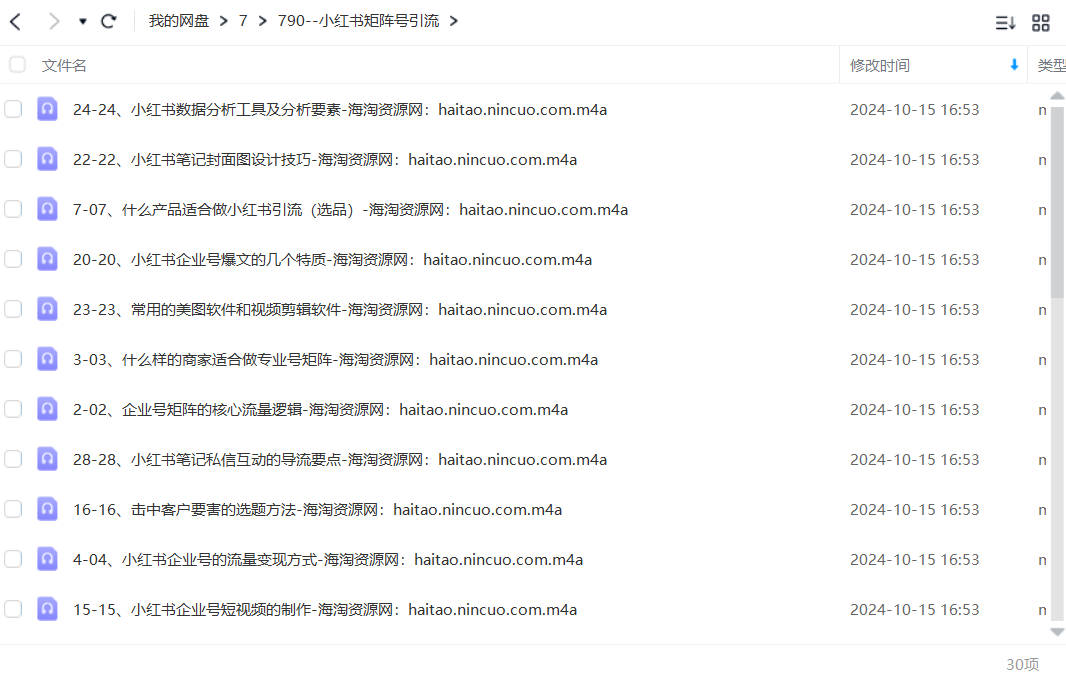Click audio icon of 23-23 常用的美图软件 file
Image resolution: width=1066 pixels, height=682 pixels.
tap(47, 309)
